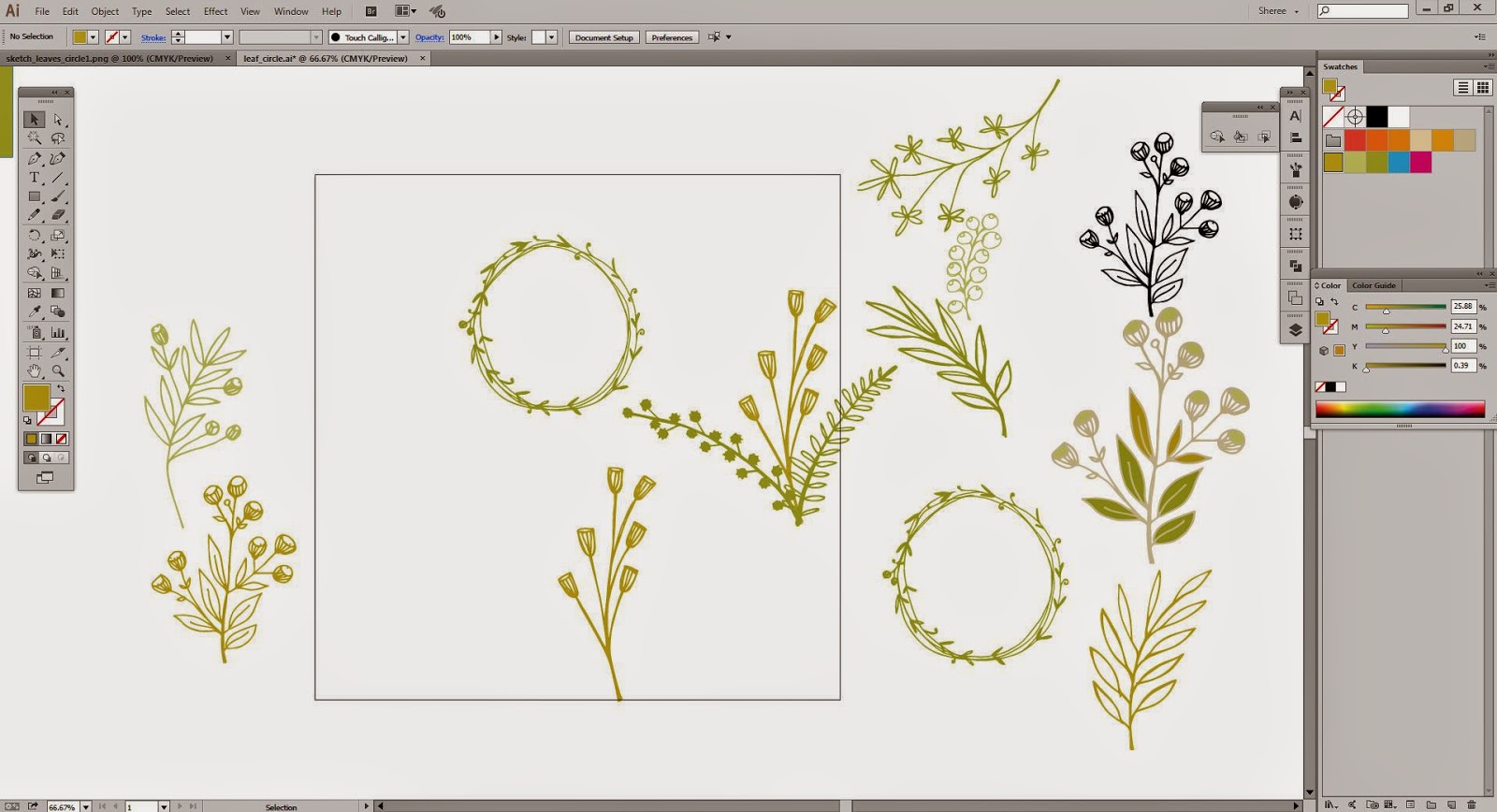Set paint mode to None in toolbox
The image size is (1497, 812).
click(61, 439)
